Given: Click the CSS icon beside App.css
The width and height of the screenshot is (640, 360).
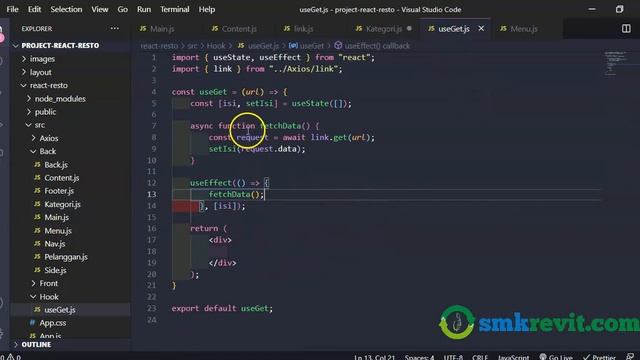Looking at the screenshot, I should pos(32,322).
